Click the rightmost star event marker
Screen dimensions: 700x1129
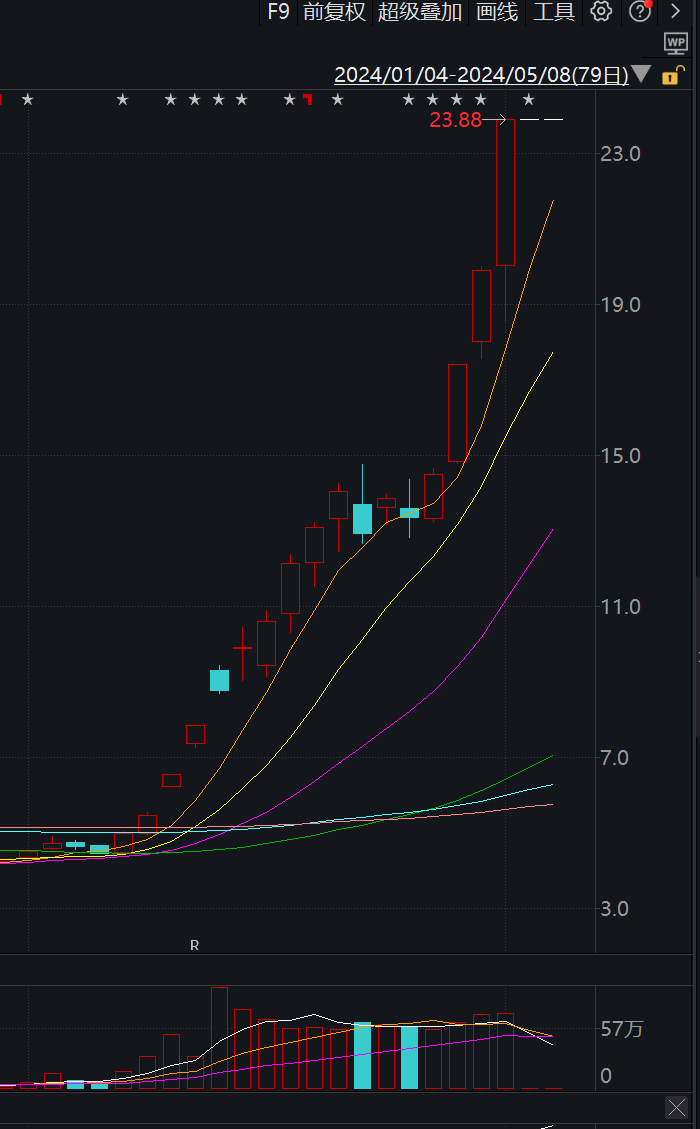pyautogui.click(x=529, y=99)
